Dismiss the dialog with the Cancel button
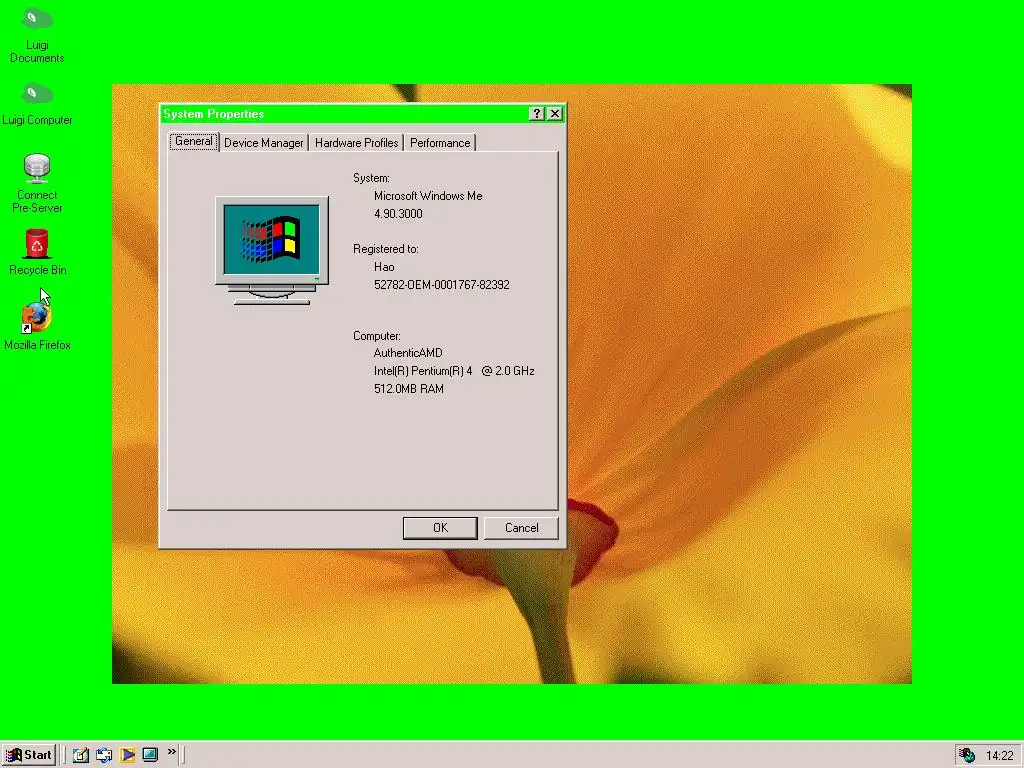1024x768 pixels. pos(521,528)
